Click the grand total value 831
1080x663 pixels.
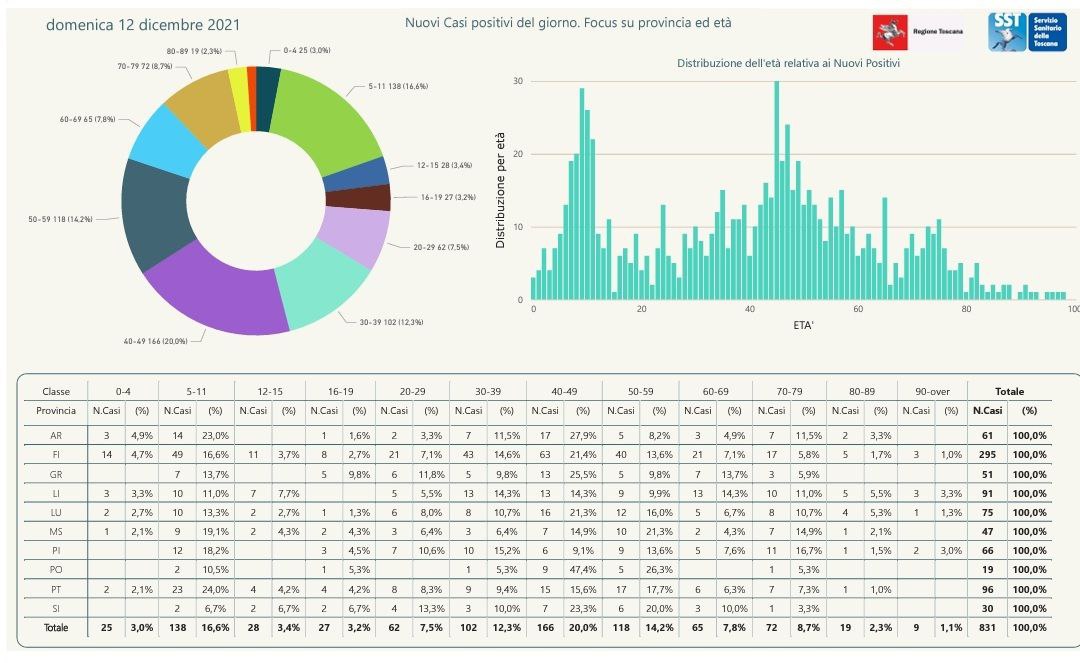click(x=987, y=627)
